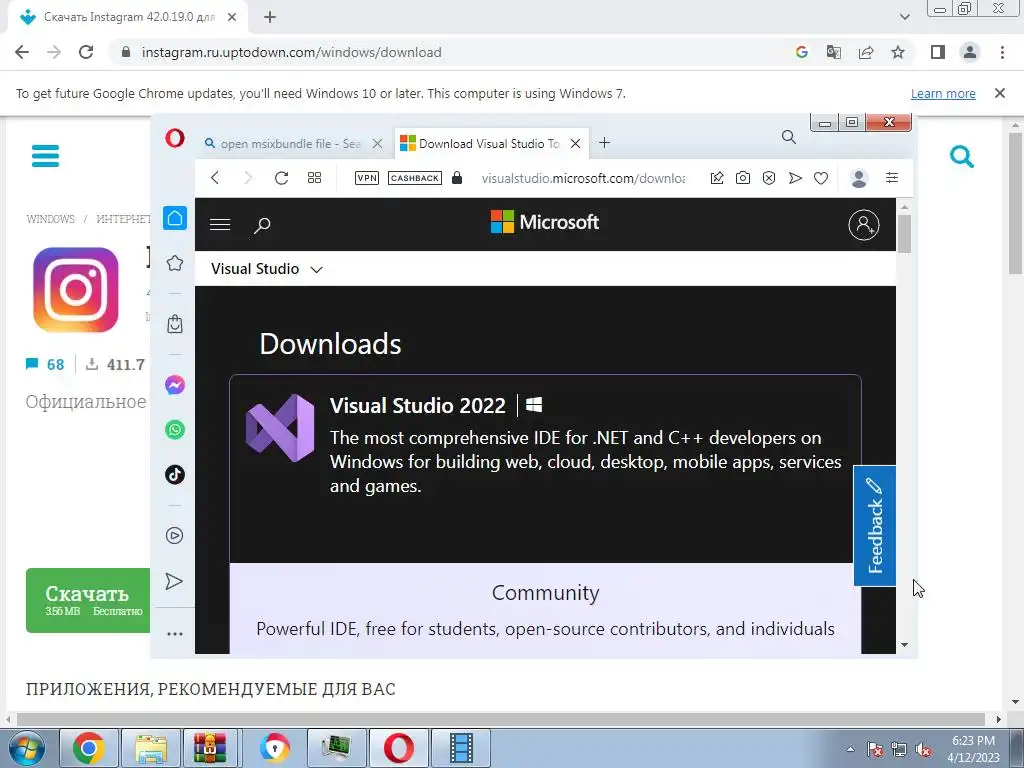Open Opera sidebar Bookmarks star icon
The width and height of the screenshot is (1024, 768).
tap(174, 263)
